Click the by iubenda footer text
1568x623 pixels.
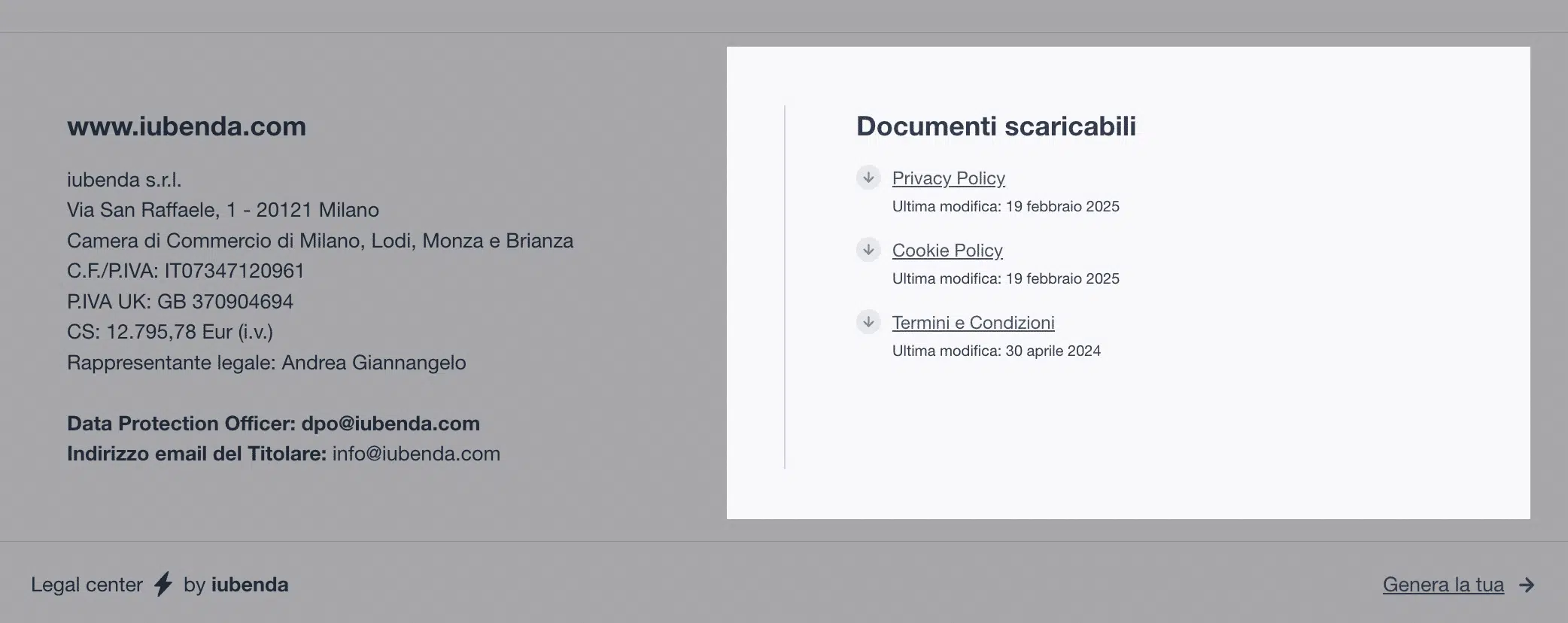(x=236, y=585)
